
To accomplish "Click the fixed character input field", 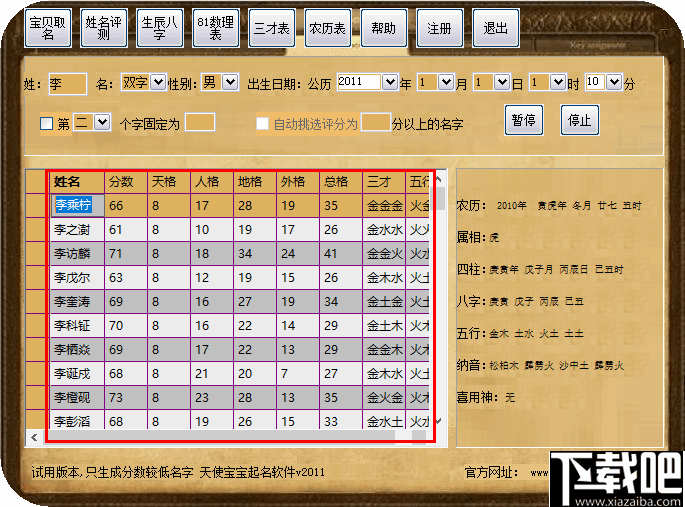I will click(x=200, y=122).
